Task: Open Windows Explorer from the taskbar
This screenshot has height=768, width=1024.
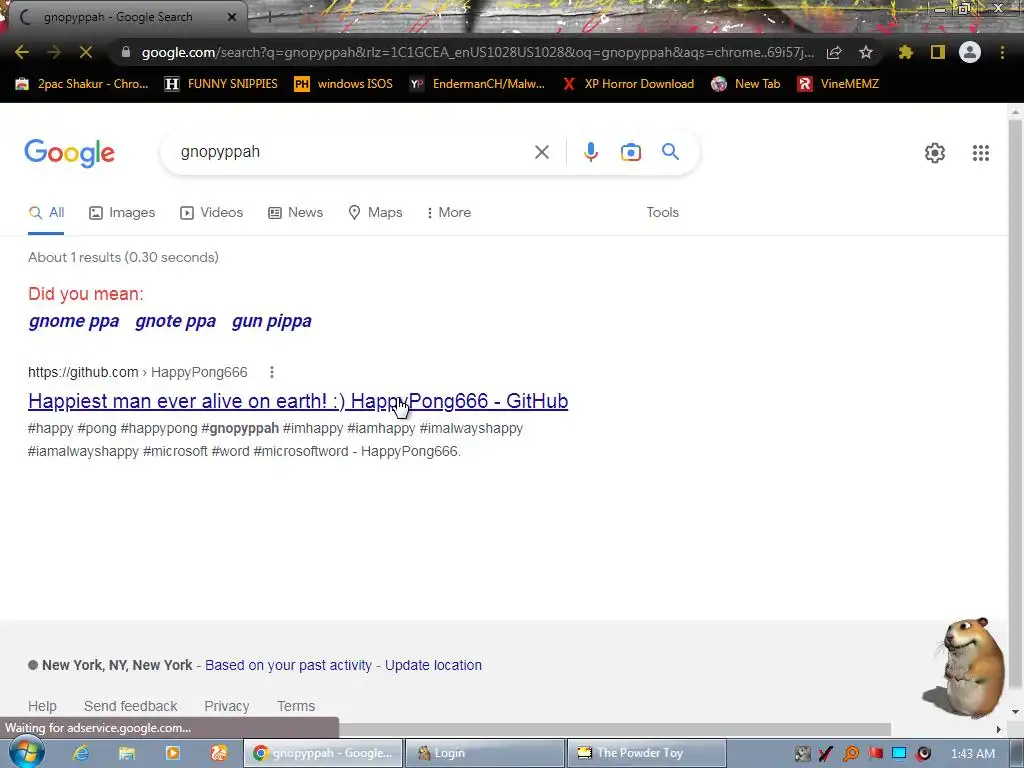Action: click(x=127, y=753)
